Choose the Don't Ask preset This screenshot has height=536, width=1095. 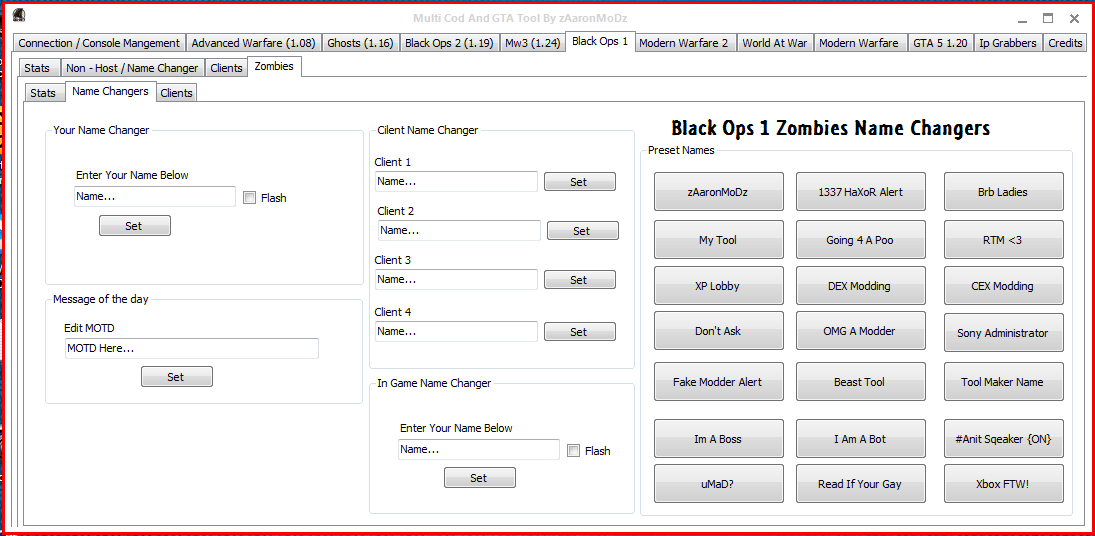pyautogui.click(x=718, y=331)
